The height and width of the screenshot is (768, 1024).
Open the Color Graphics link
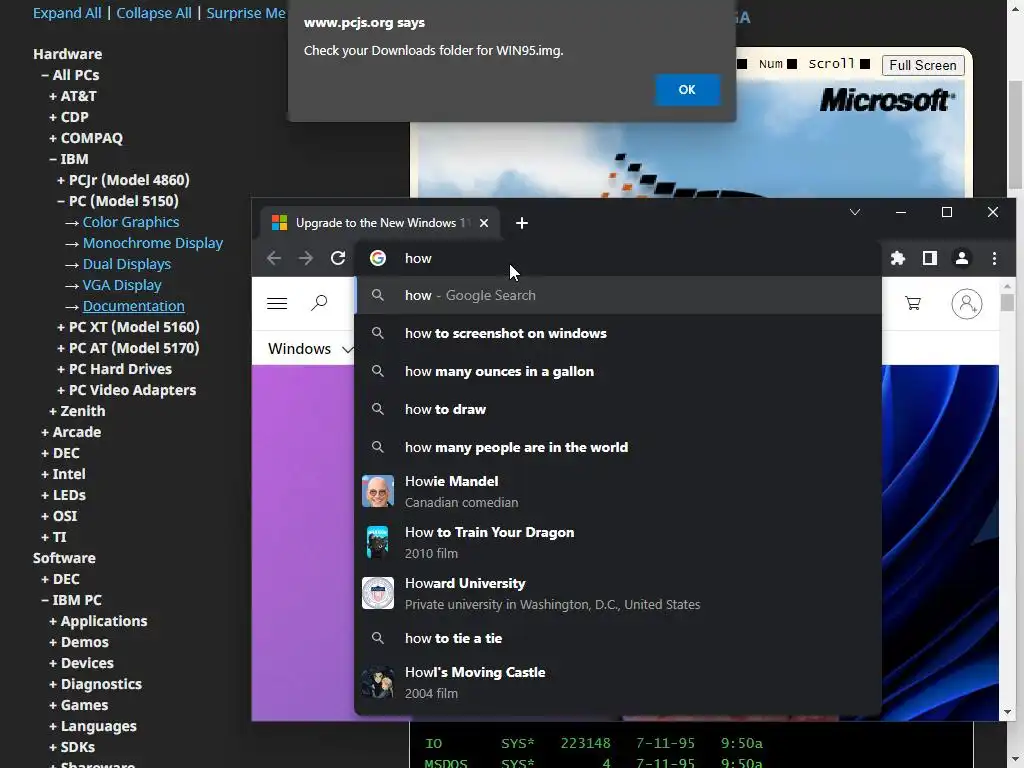pos(131,222)
